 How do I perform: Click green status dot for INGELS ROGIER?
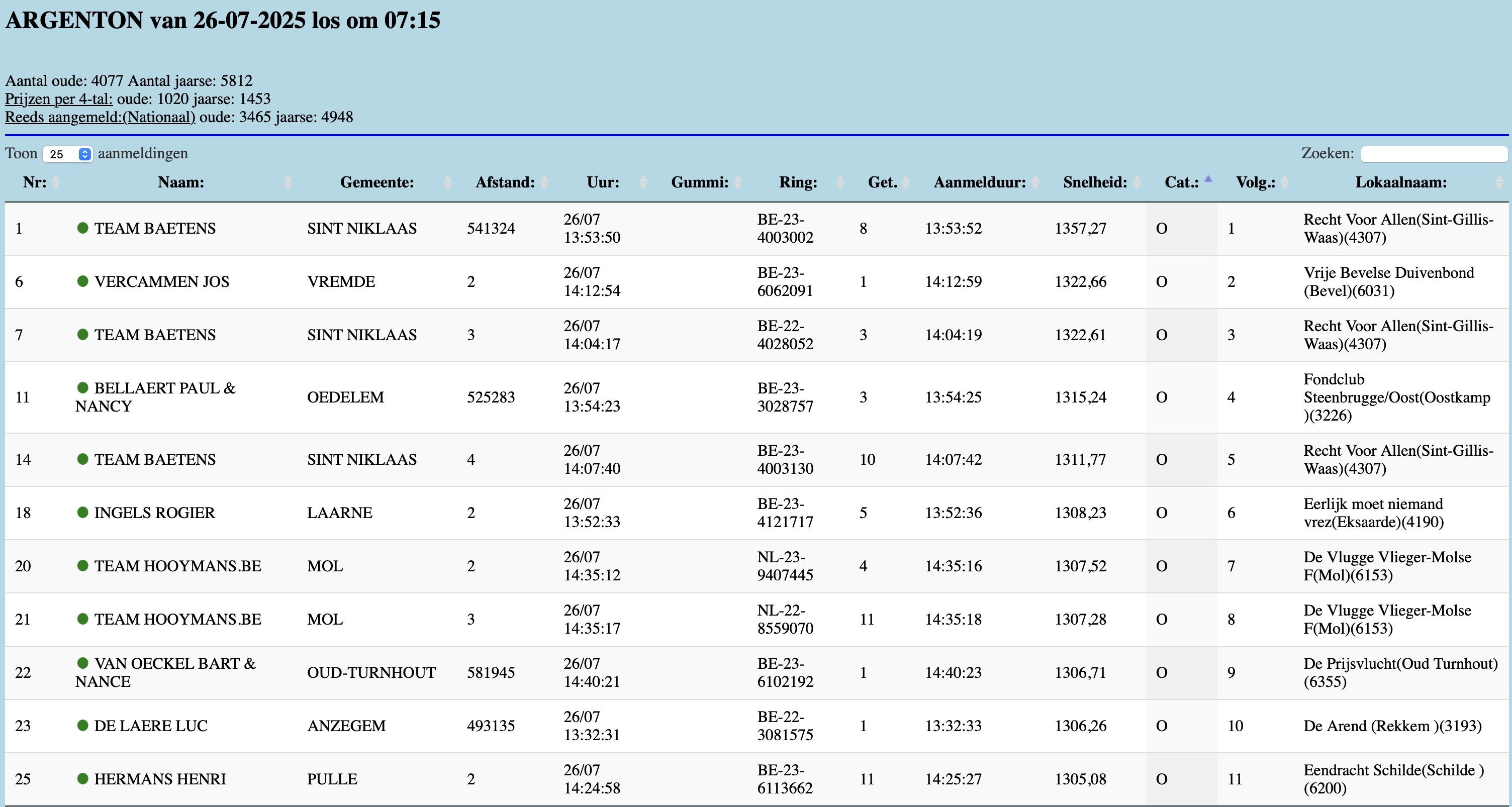coord(83,513)
